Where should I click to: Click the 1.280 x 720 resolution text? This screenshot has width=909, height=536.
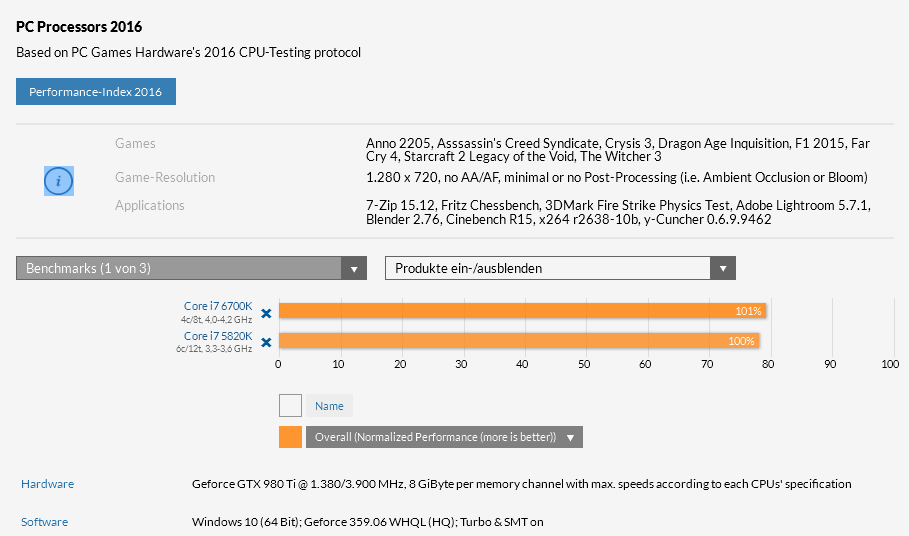coord(617,177)
